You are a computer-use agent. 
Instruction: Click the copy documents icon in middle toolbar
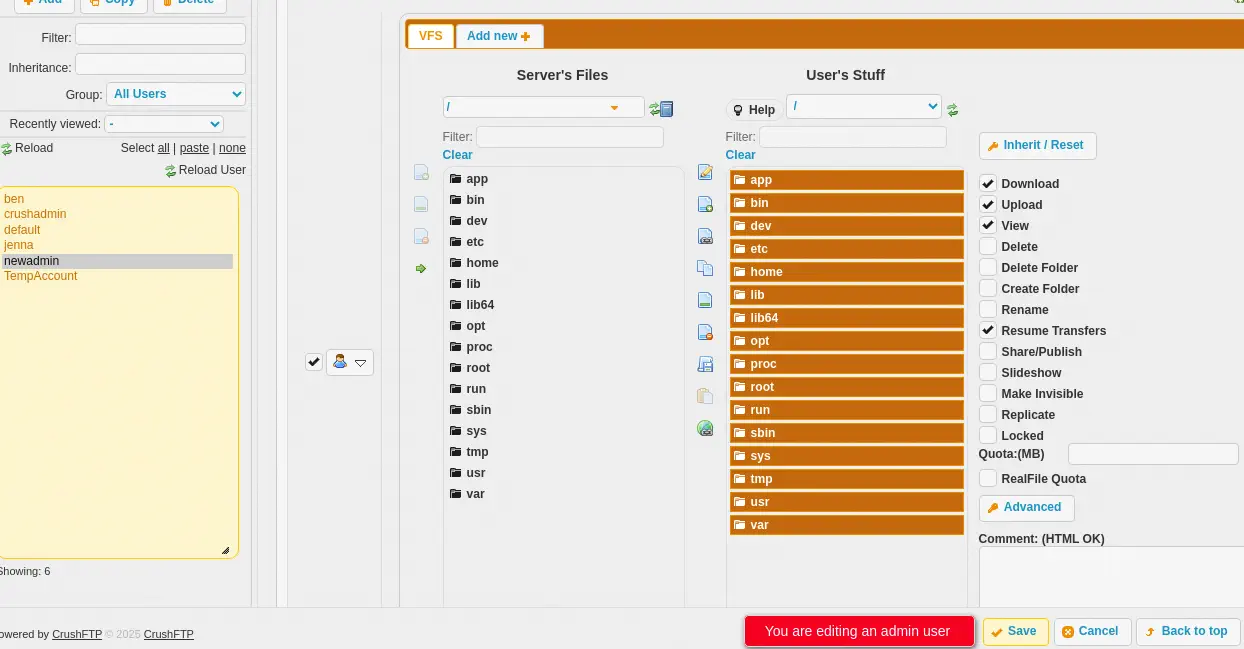[705, 268]
